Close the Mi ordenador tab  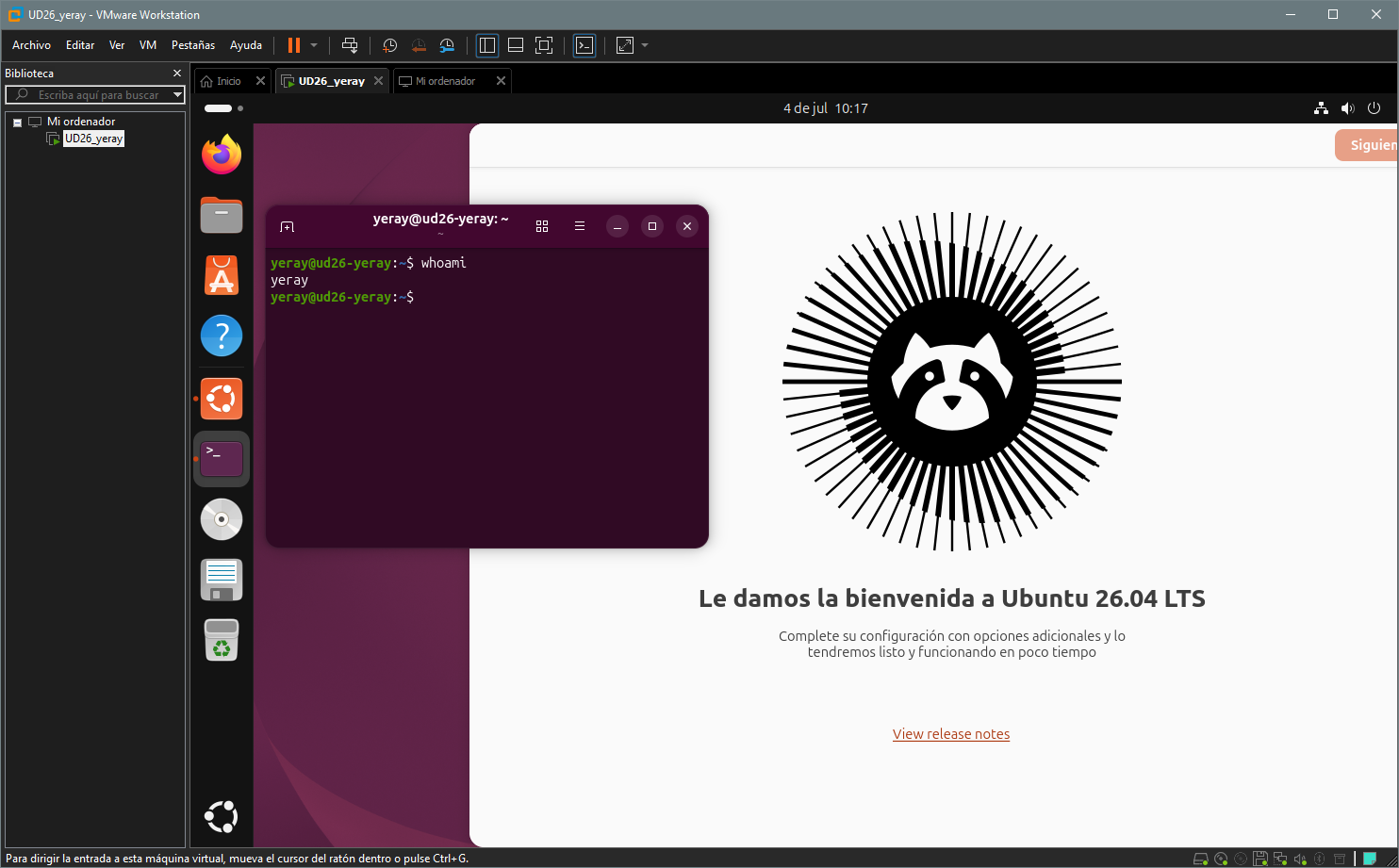coord(502,81)
